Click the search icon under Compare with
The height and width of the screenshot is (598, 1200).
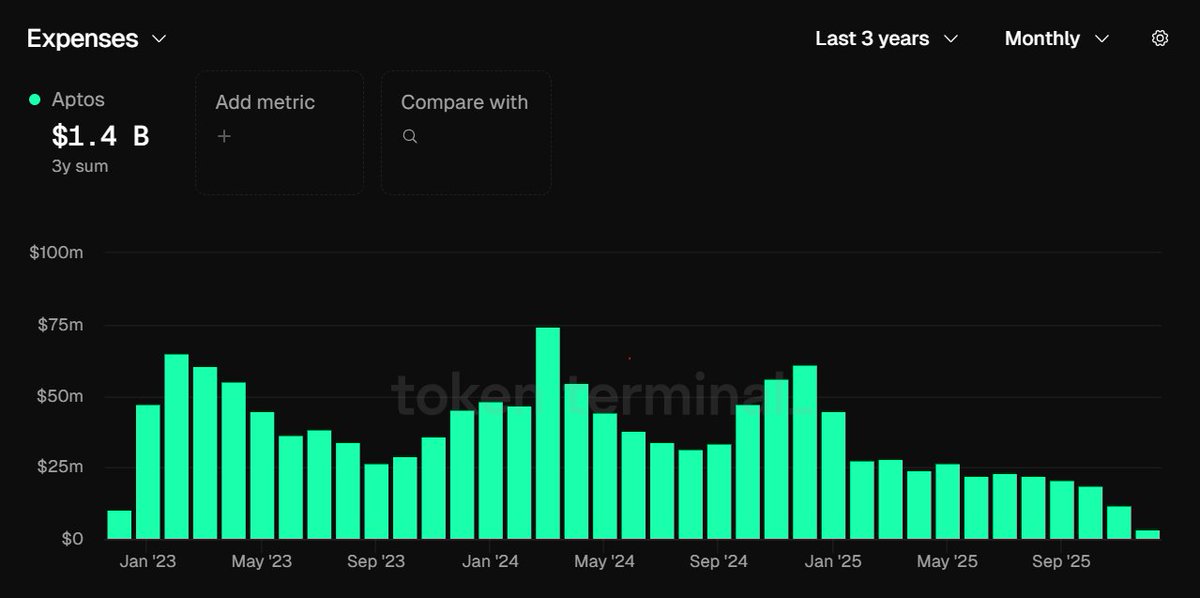pos(409,136)
